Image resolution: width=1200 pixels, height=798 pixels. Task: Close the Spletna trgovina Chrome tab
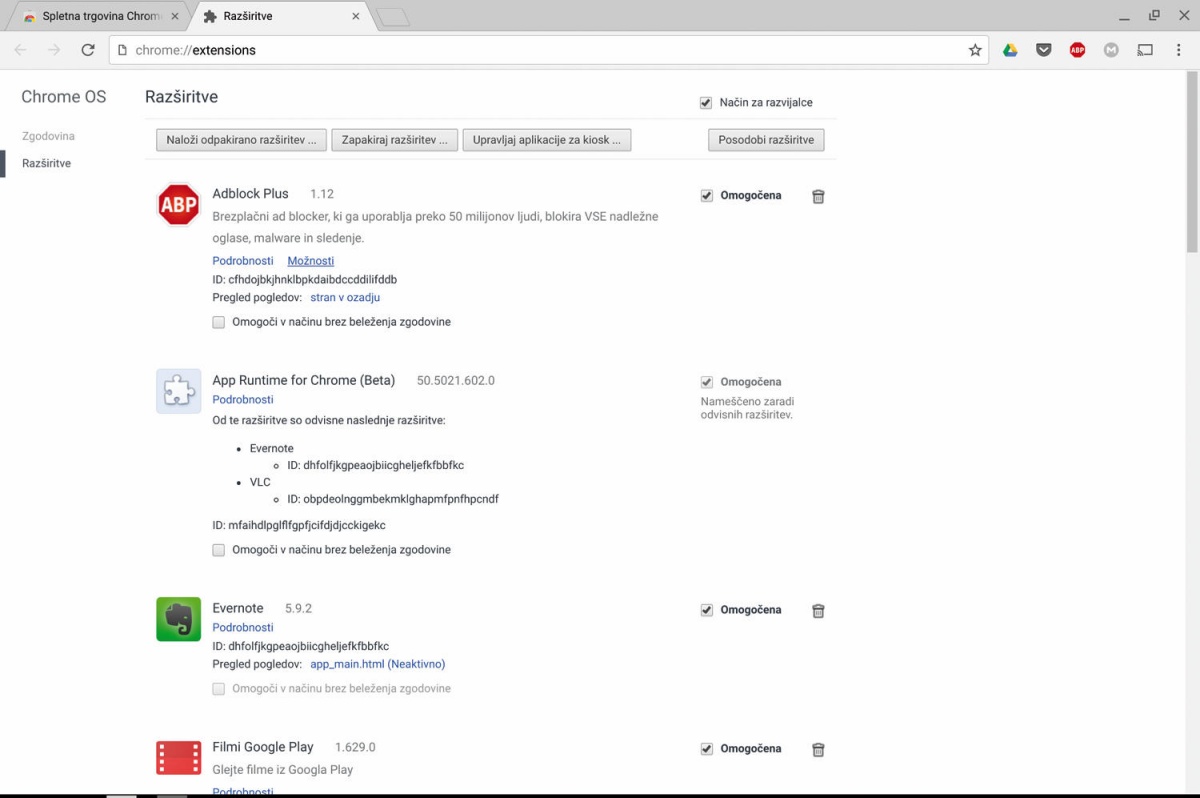(176, 17)
